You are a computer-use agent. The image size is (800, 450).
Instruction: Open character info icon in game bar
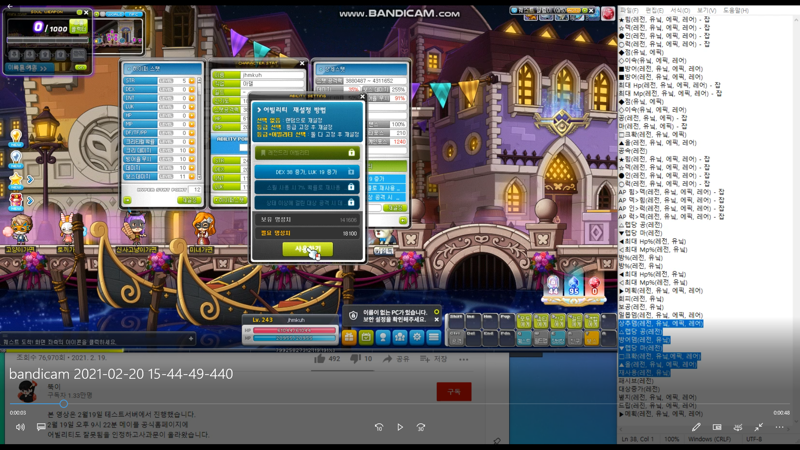pyautogui.click(x=383, y=337)
